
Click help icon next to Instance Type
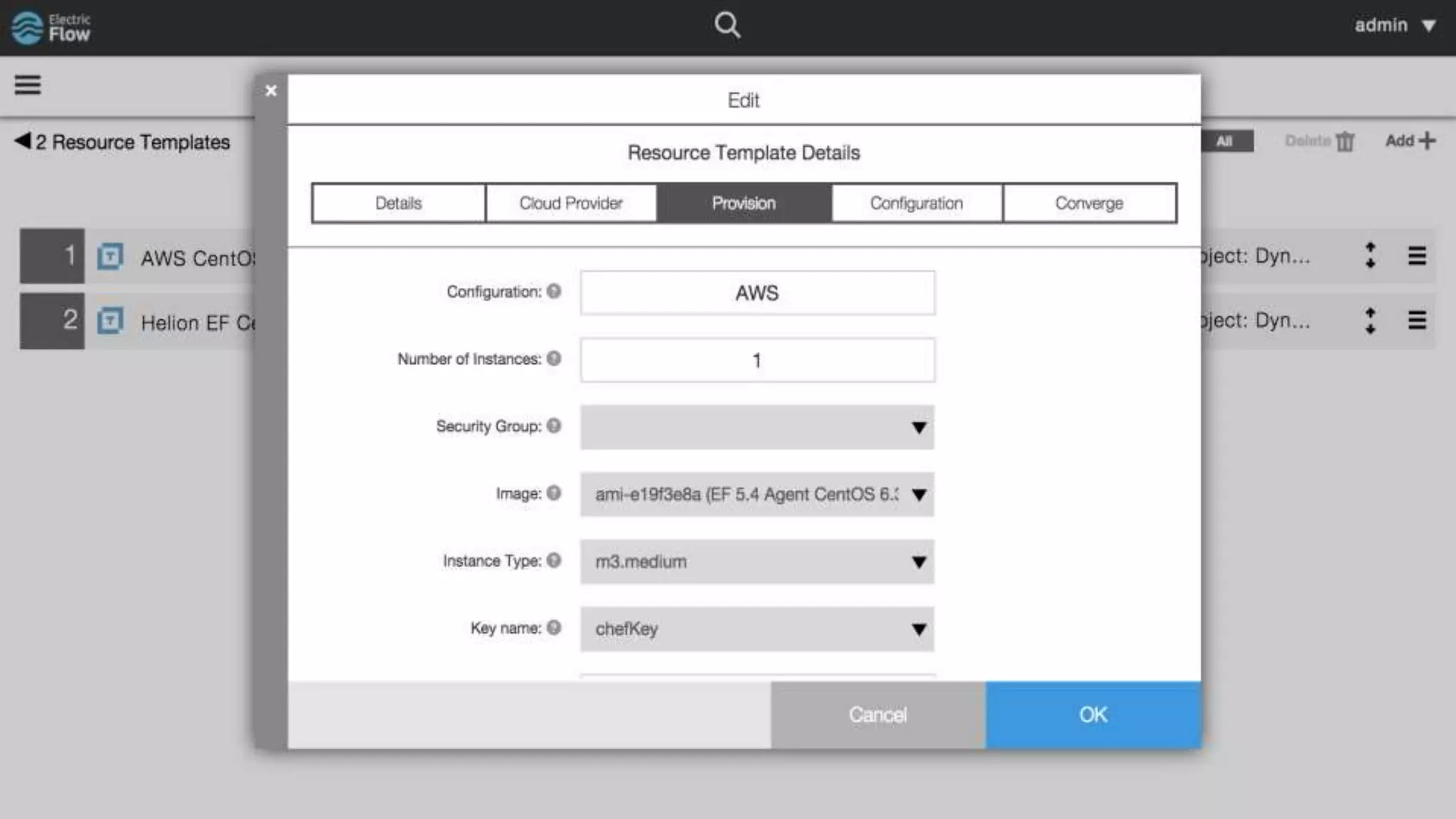(x=554, y=560)
